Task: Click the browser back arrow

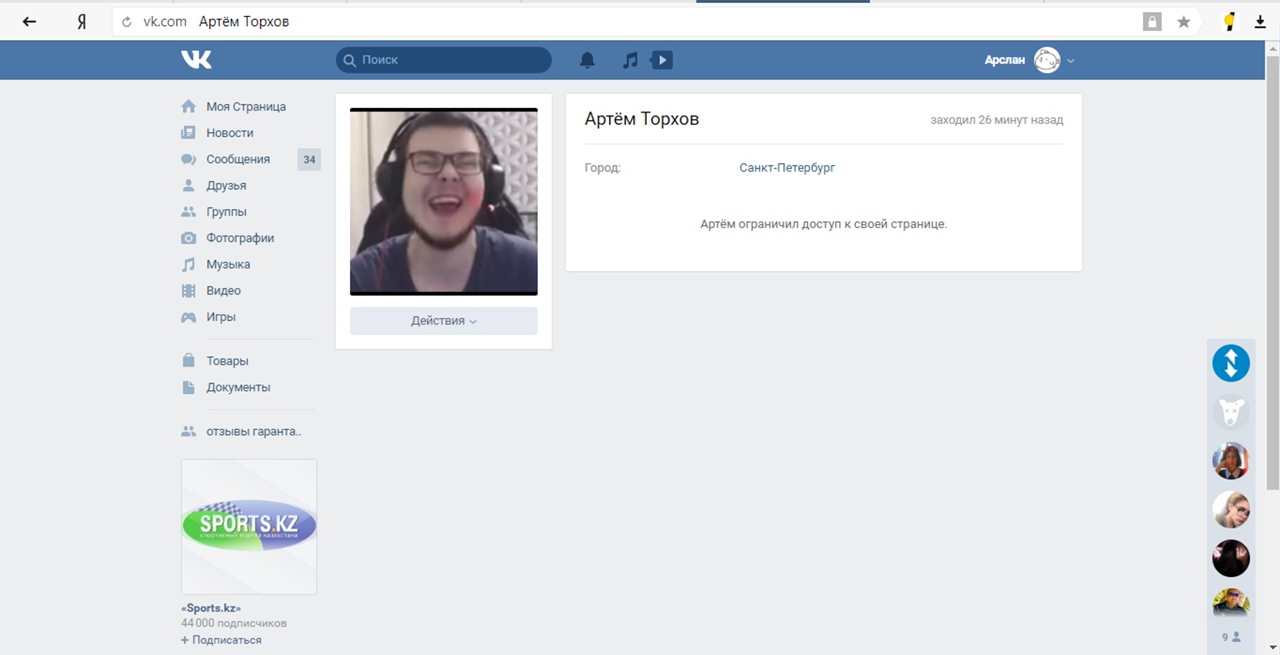Action: 29,21
